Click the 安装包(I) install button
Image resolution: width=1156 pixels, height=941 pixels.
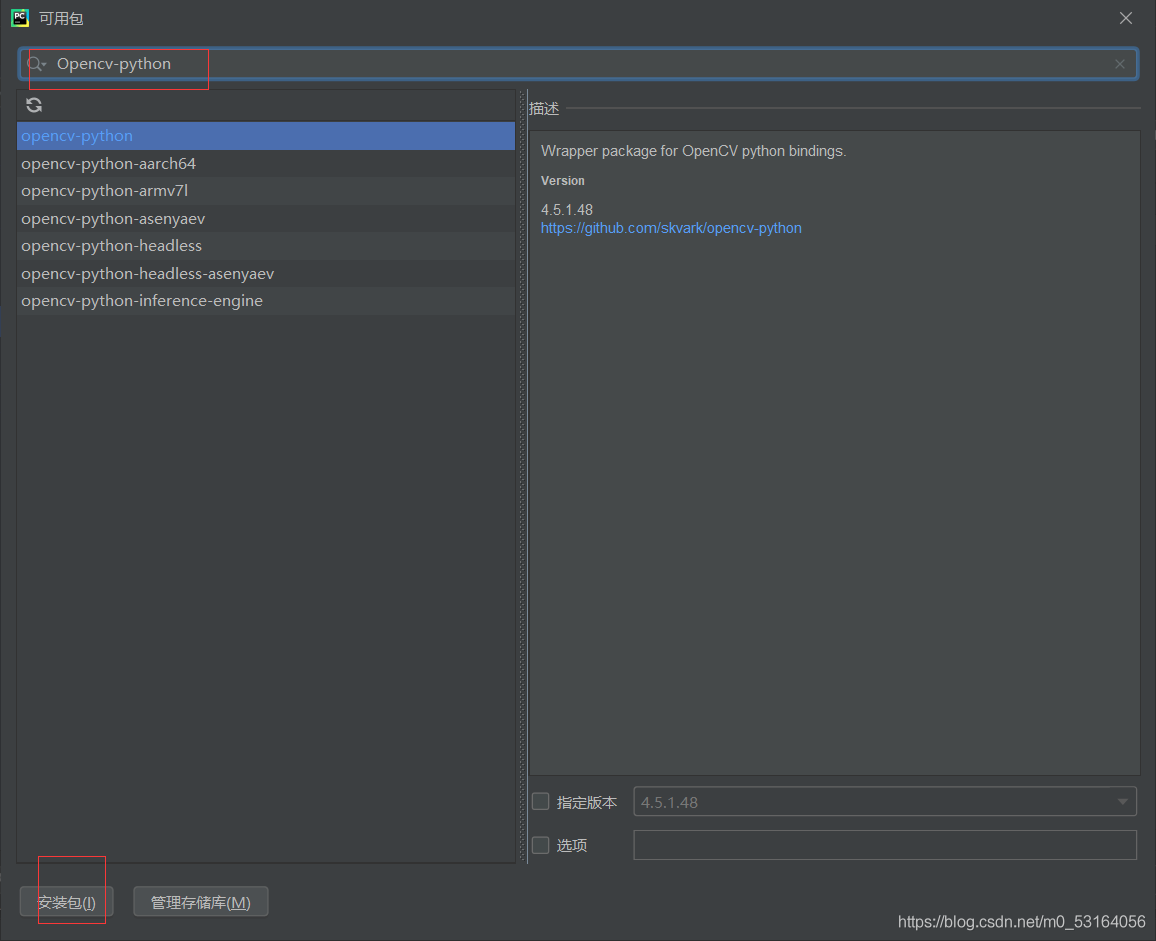click(x=66, y=902)
